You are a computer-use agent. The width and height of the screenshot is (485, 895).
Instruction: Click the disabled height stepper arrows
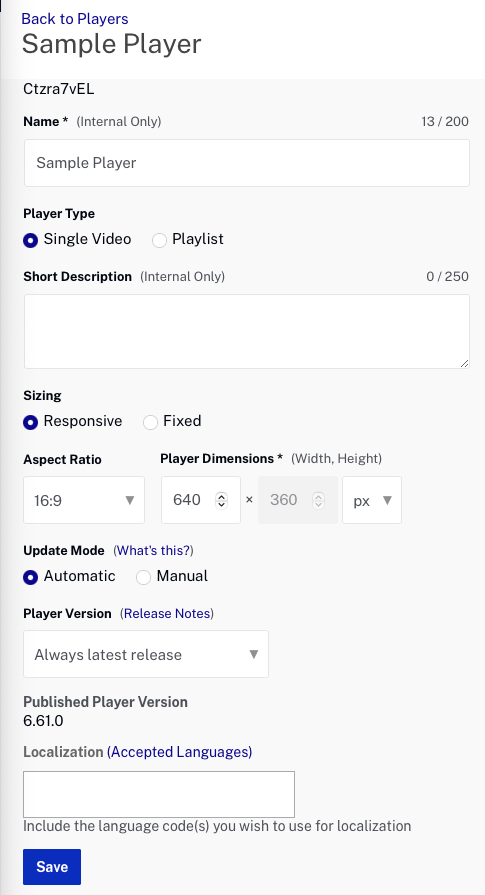[x=318, y=501]
